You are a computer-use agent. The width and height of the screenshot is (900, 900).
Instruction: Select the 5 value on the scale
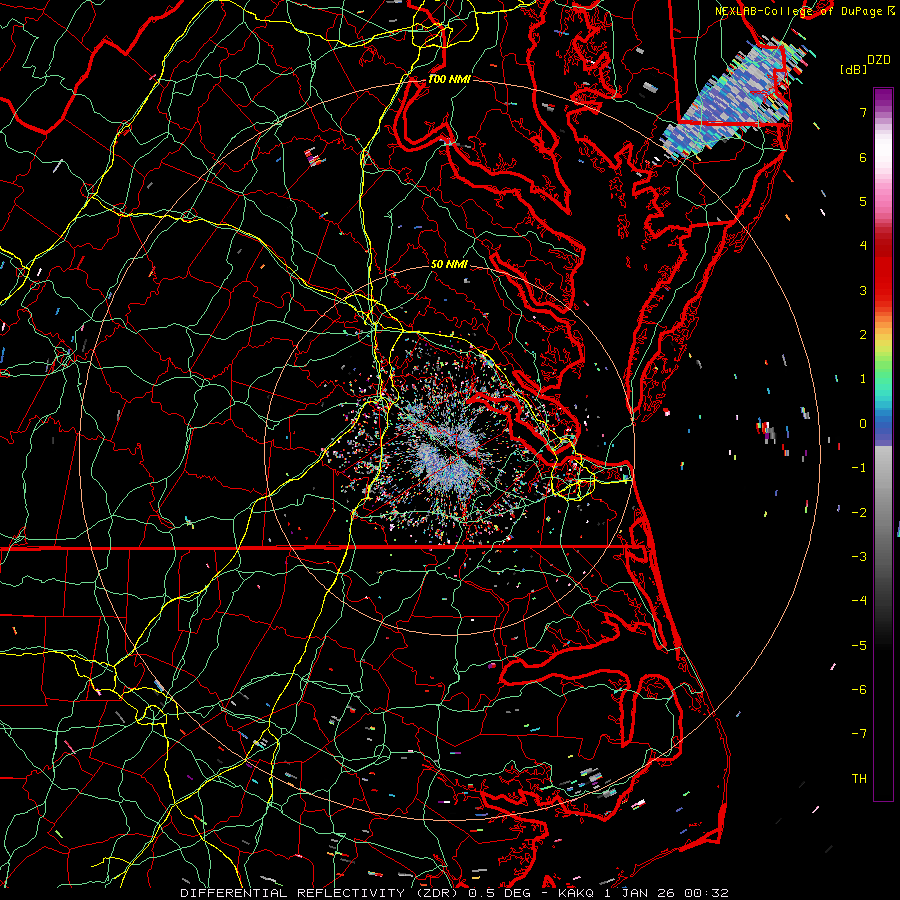pyautogui.click(x=863, y=201)
